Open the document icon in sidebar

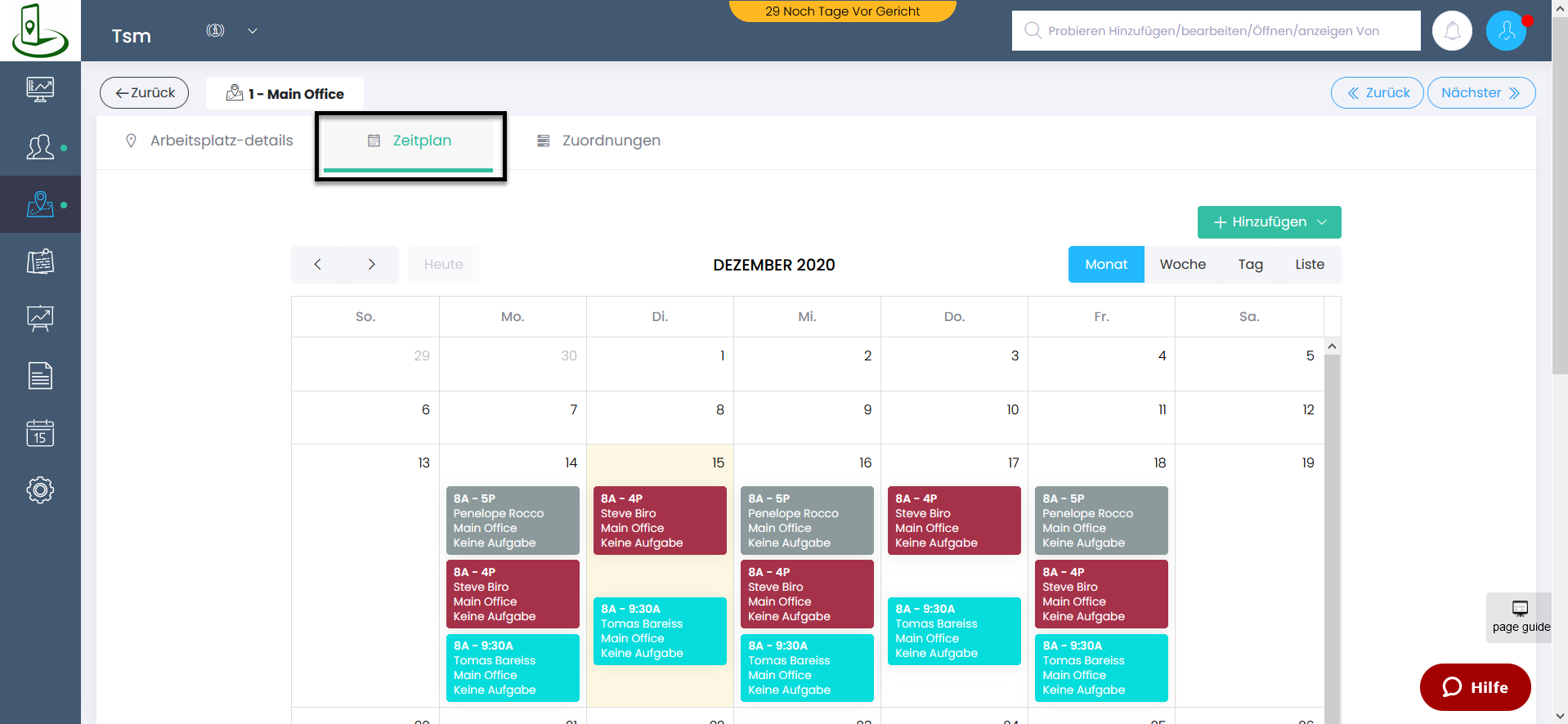pyautogui.click(x=40, y=376)
